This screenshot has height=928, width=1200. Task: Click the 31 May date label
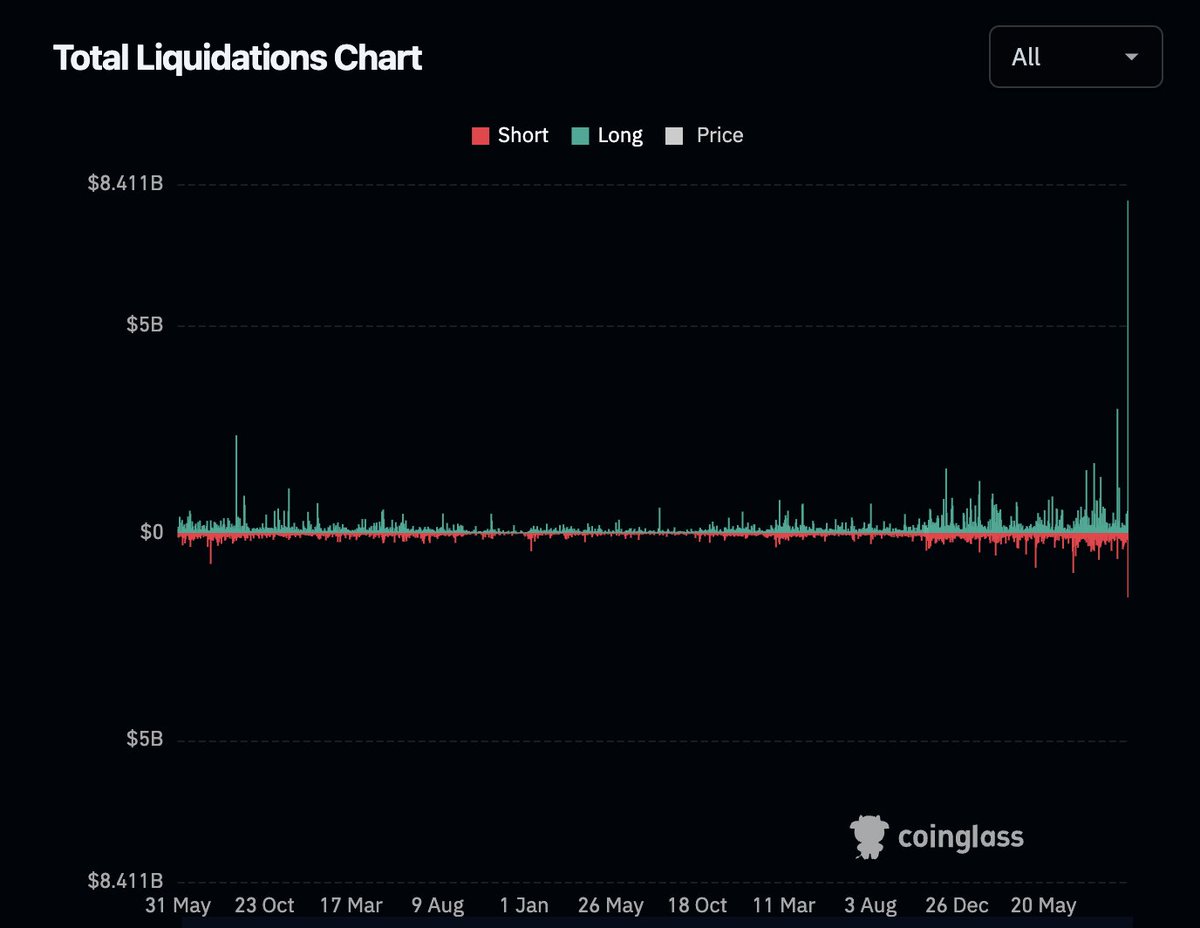click(179, 906)
